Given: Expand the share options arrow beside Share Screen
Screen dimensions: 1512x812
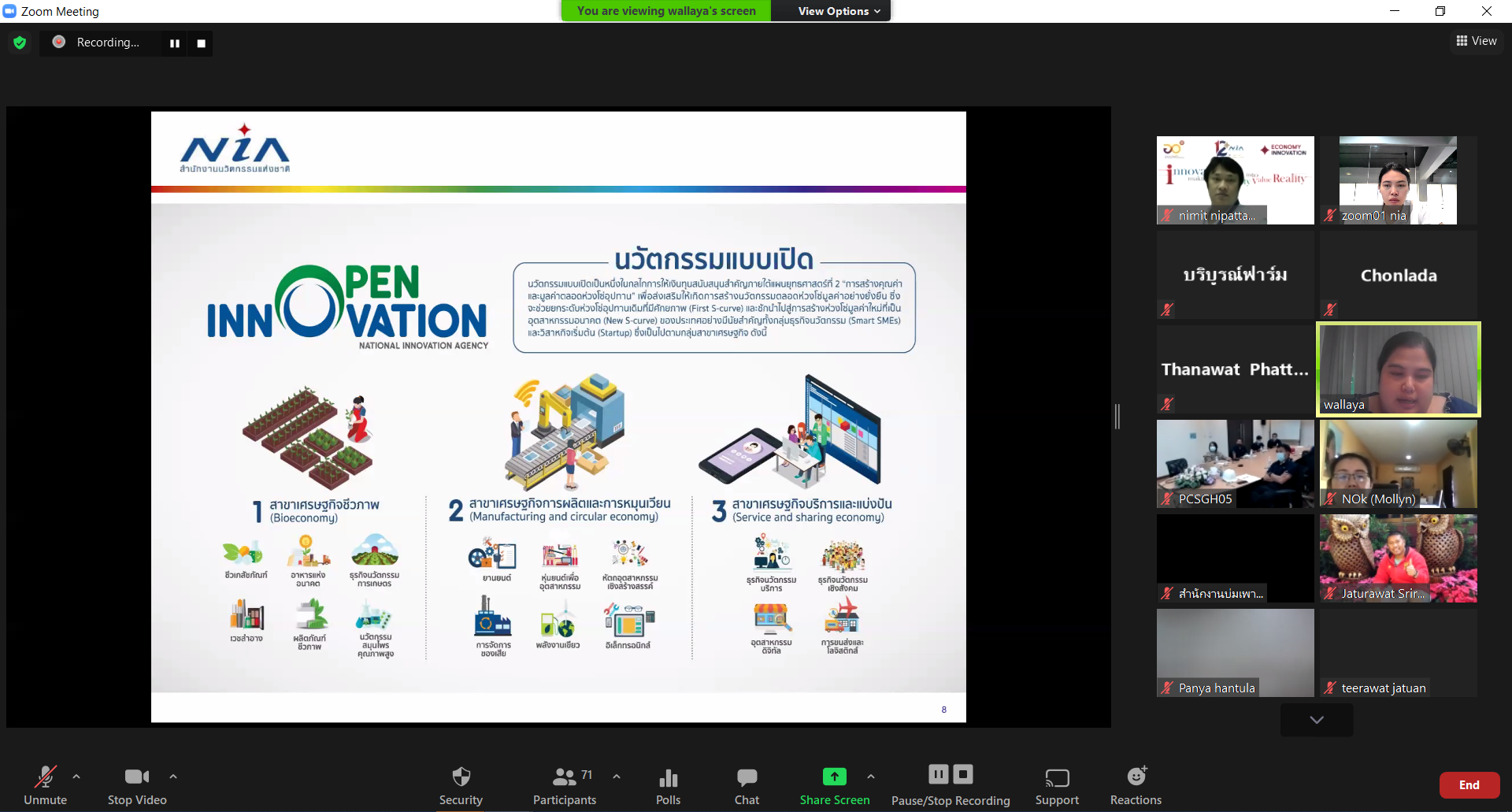Looking at the screenshot, I should (x=871, y=777).
